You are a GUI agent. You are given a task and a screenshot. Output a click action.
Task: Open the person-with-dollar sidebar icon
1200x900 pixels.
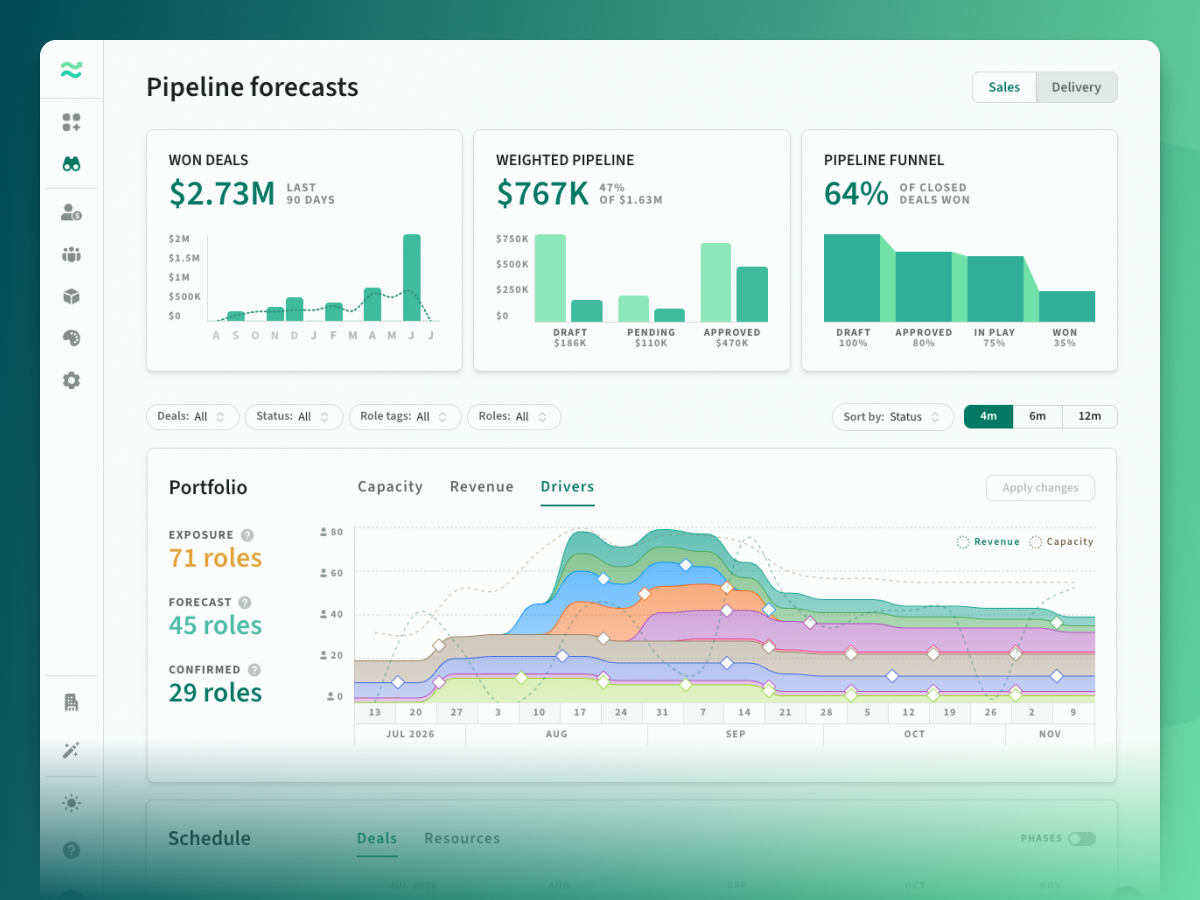point(71,212)
